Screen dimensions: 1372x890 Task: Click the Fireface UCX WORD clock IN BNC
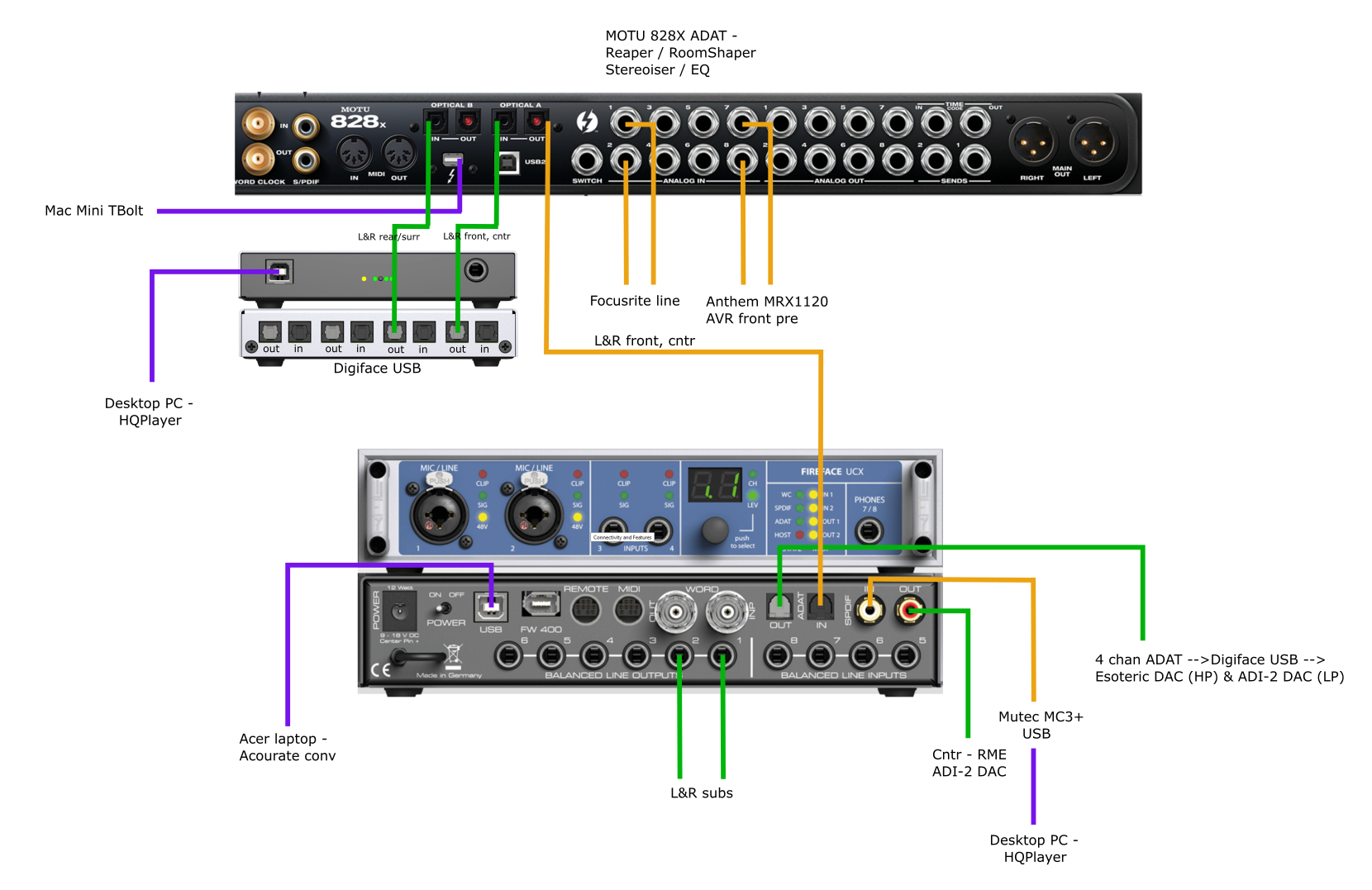(726, 612)
